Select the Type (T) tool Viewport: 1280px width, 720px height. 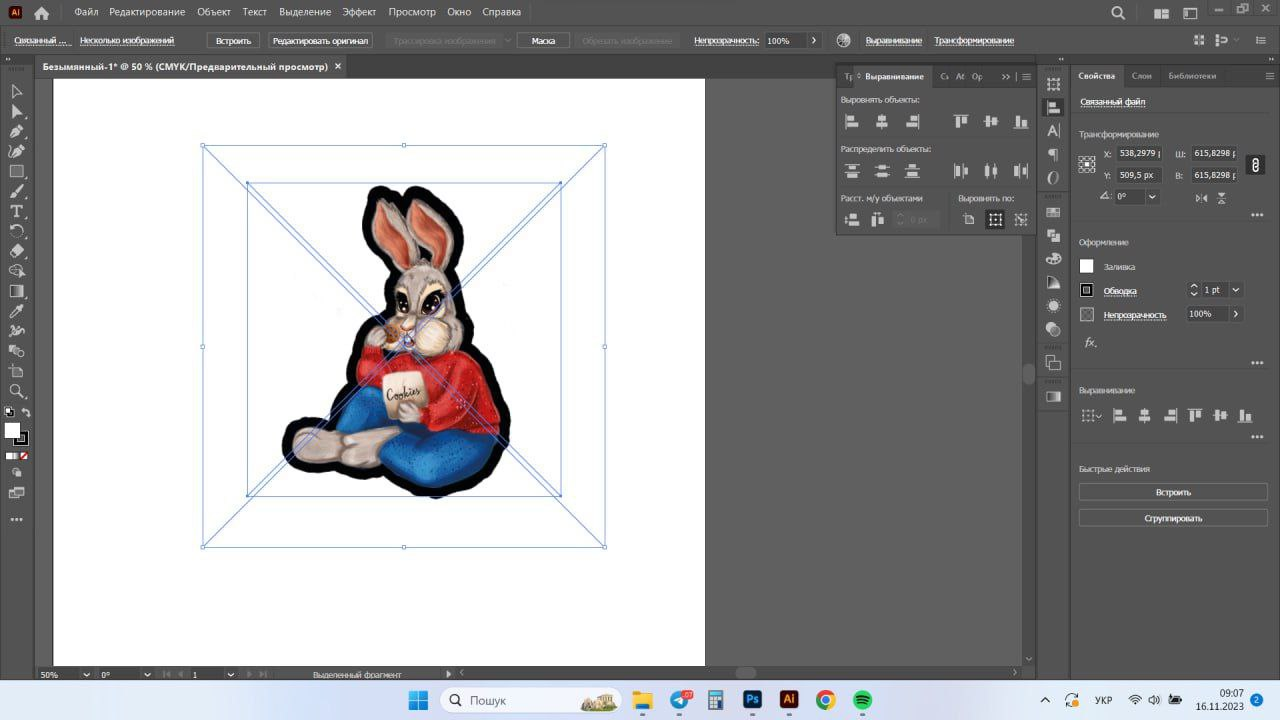[x=17, y=211]
